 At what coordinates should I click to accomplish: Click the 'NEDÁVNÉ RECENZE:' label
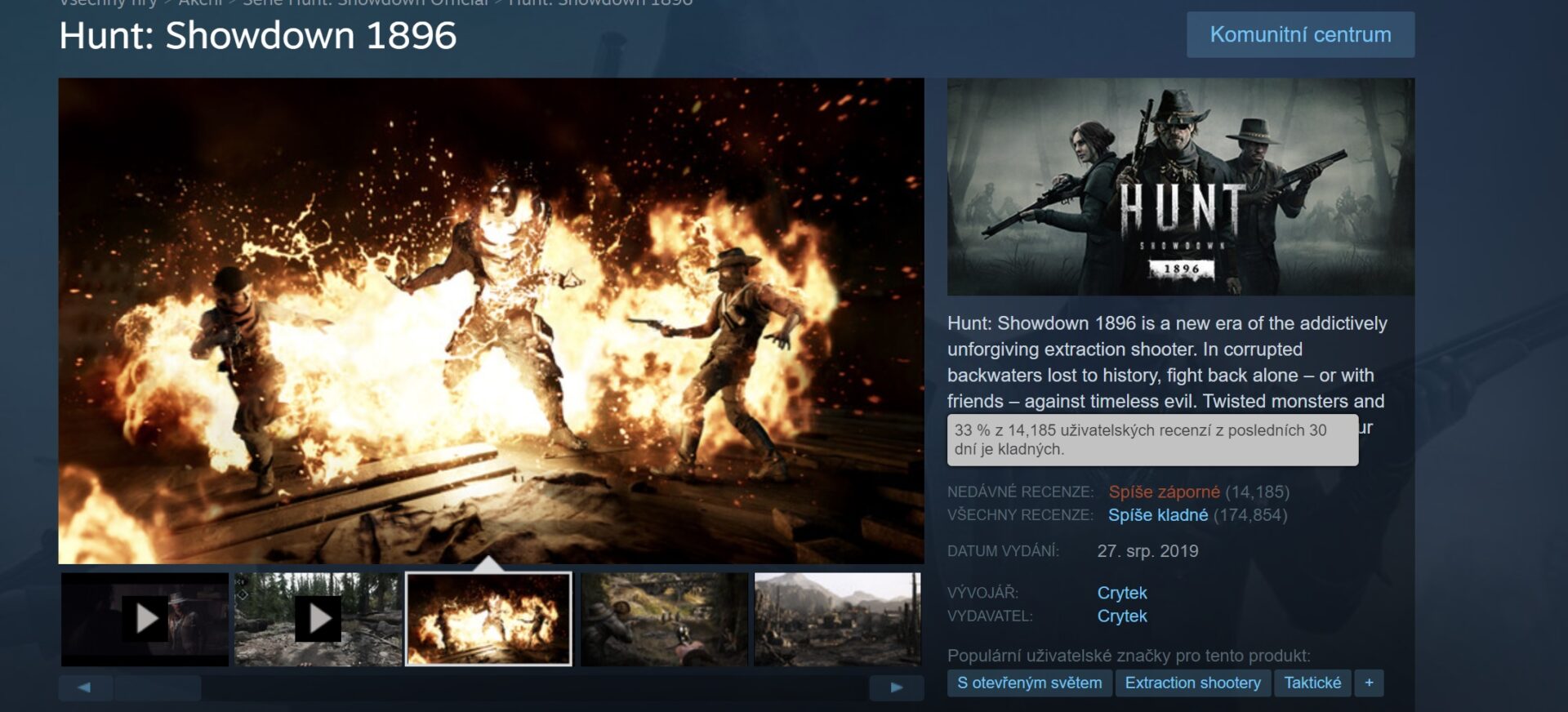pyautogui.click(x=1020, y=492)
